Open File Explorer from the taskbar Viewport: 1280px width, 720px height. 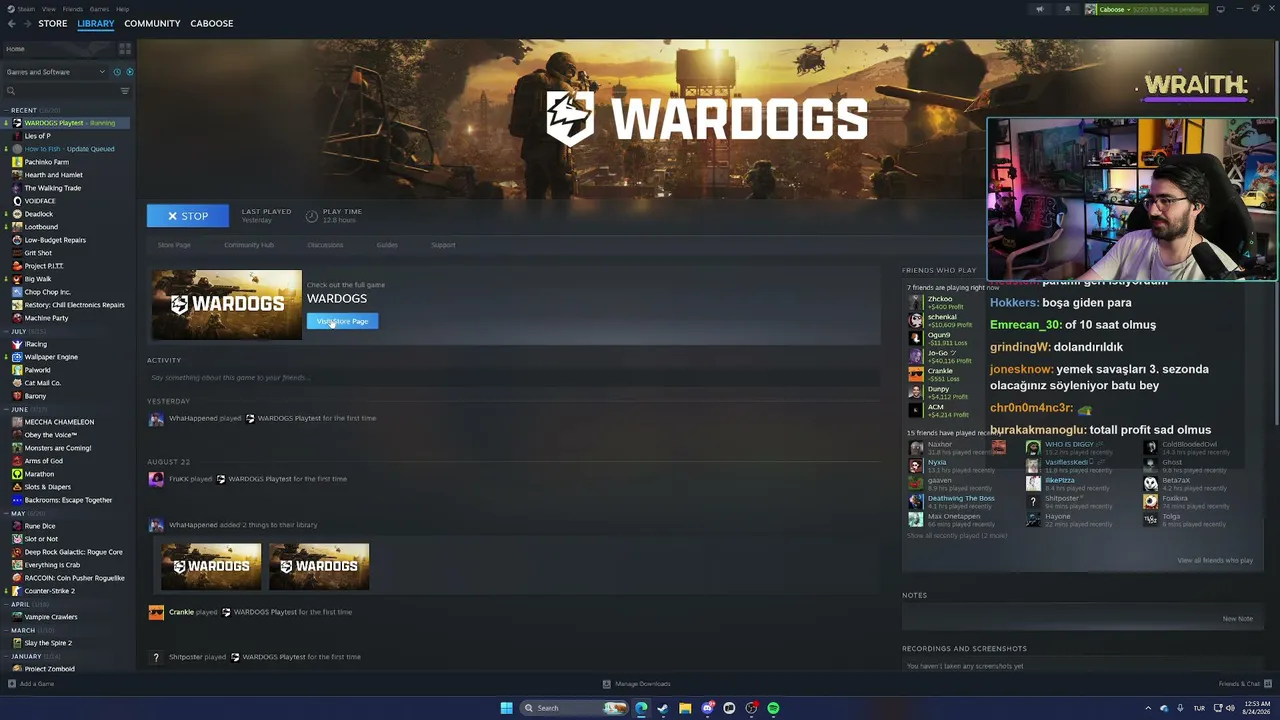coord(685,708)
